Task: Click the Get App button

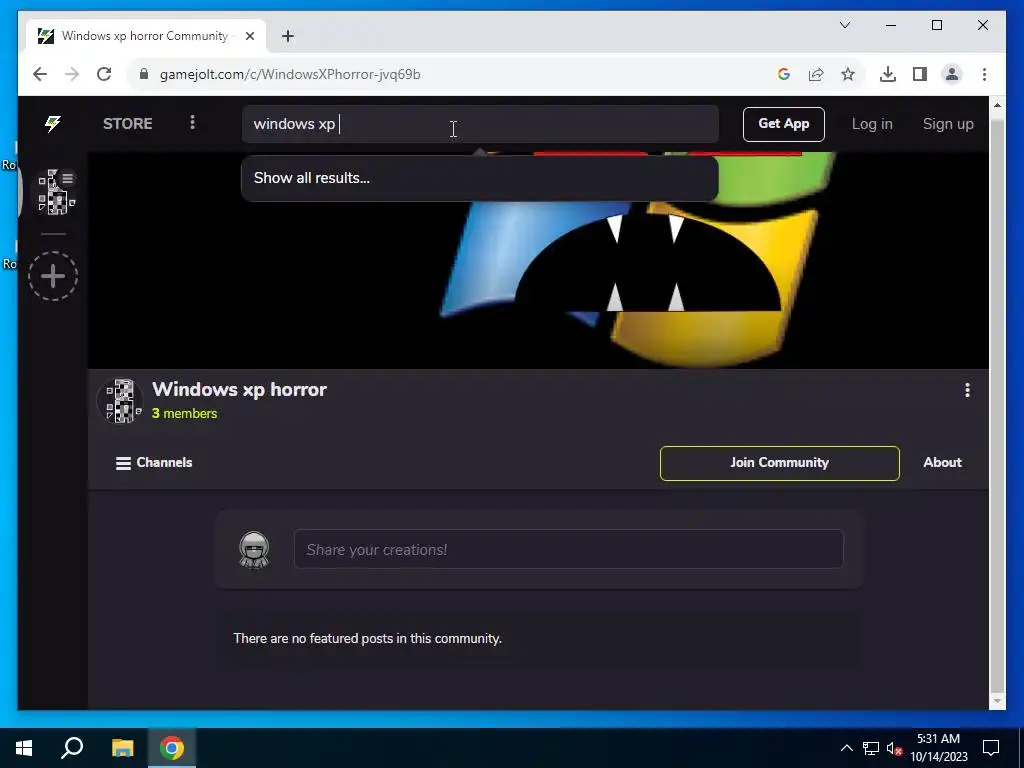Action: pos(784,124)
